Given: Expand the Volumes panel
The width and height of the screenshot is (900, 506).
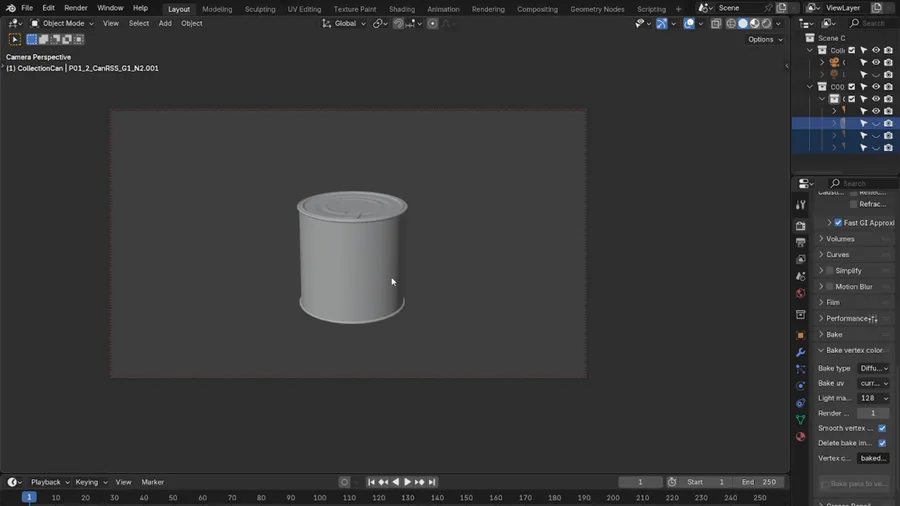Looking at the screenshot, I should (840, 239).
